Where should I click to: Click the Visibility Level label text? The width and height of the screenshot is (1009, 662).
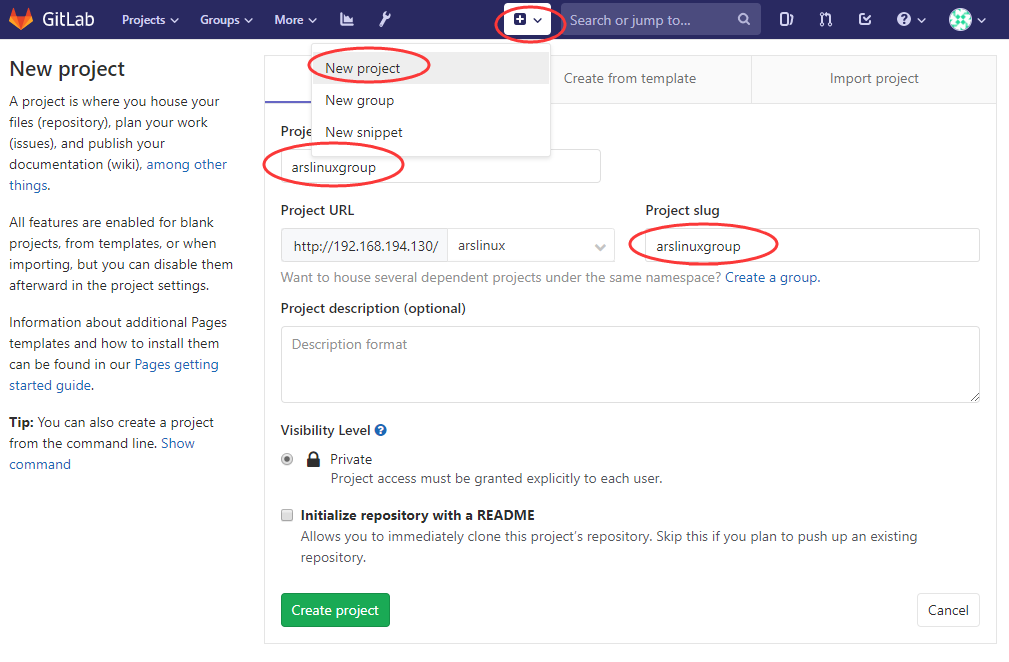(x=326, y=430)
